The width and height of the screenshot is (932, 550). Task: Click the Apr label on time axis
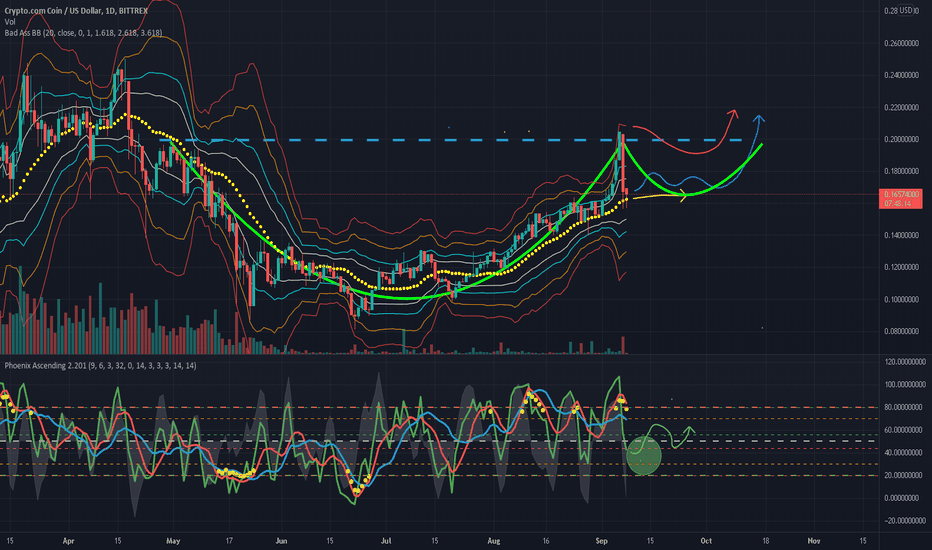[x=68, y=541]
